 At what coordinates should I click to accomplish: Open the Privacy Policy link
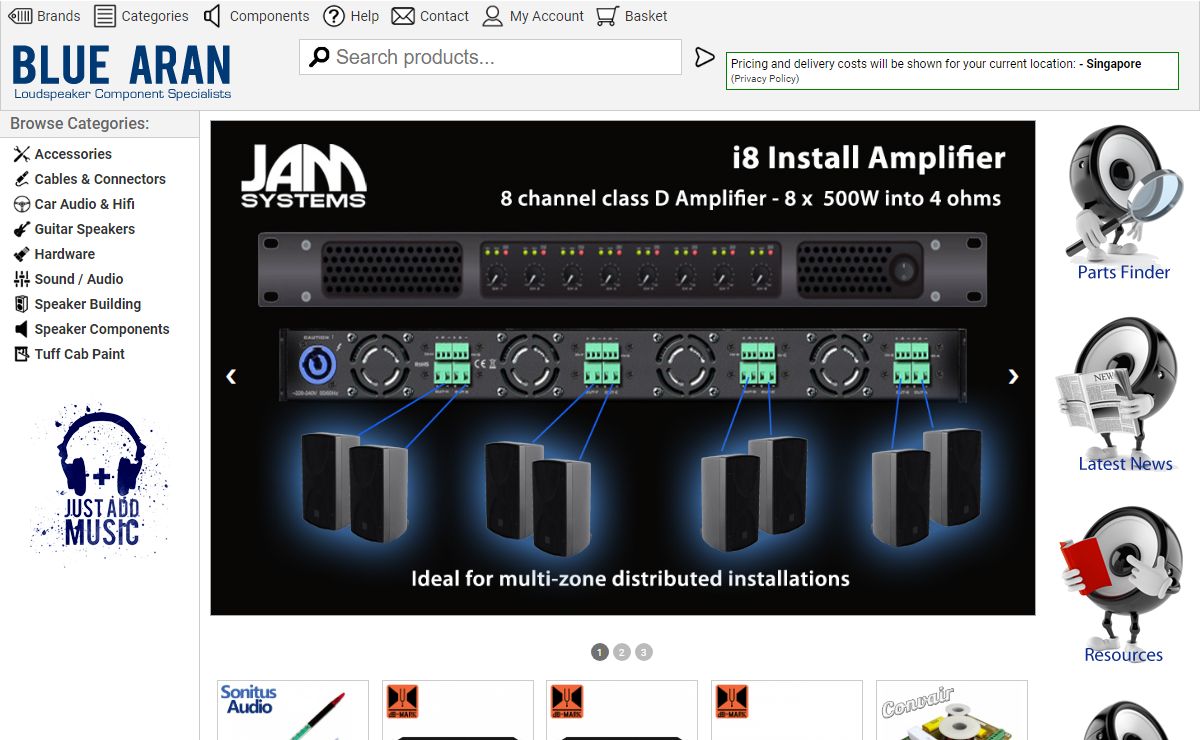(765, 78)
